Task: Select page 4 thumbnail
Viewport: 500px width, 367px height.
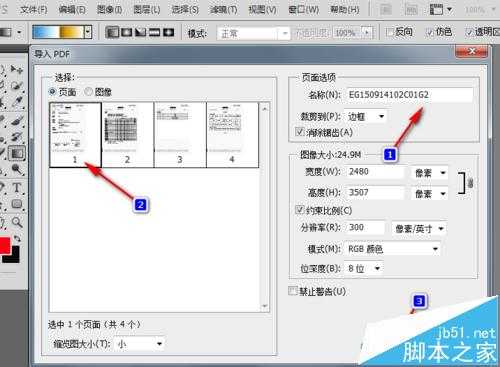Action: coord(233,135)
